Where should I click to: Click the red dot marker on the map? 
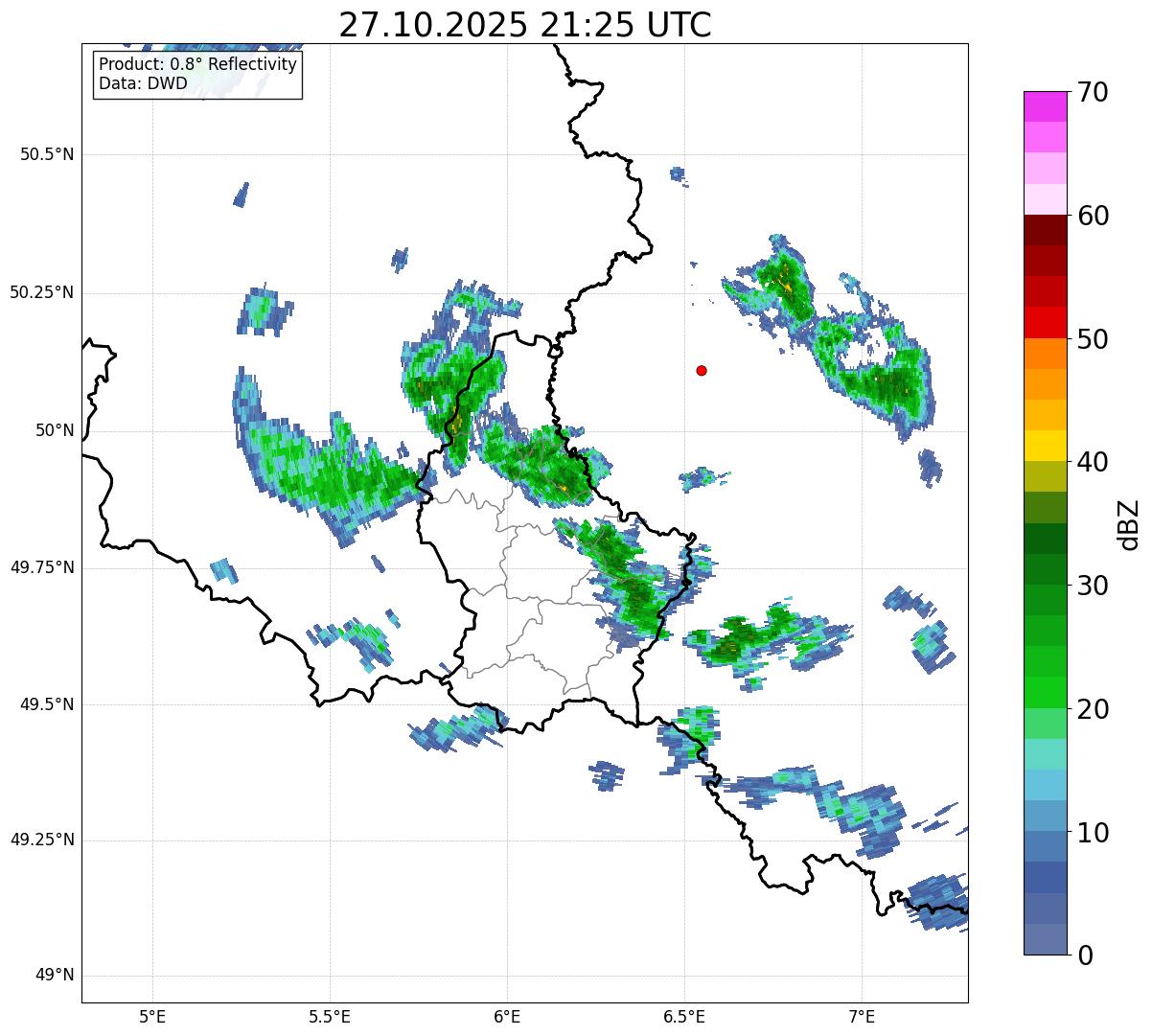(702, 371)
